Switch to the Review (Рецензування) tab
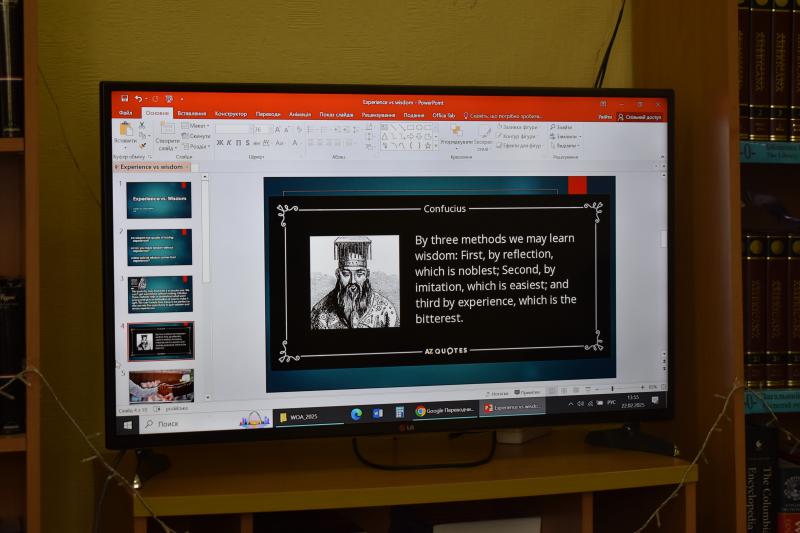 (379, 115)
